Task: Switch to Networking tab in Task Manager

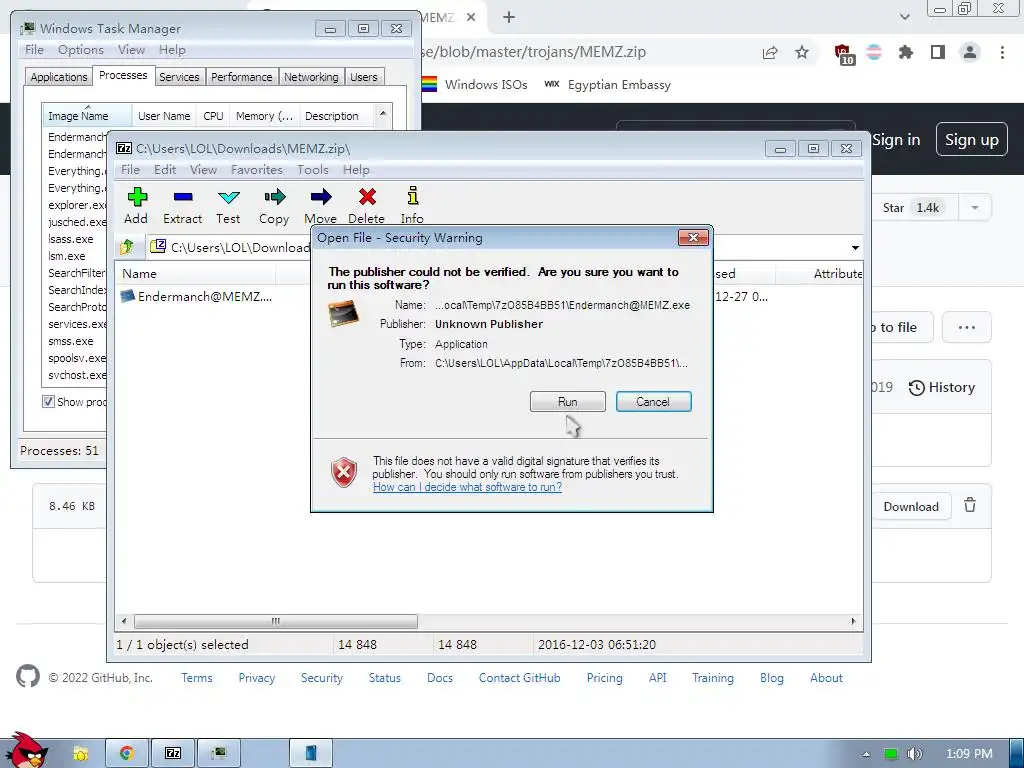Action: [x=311, y=77]
